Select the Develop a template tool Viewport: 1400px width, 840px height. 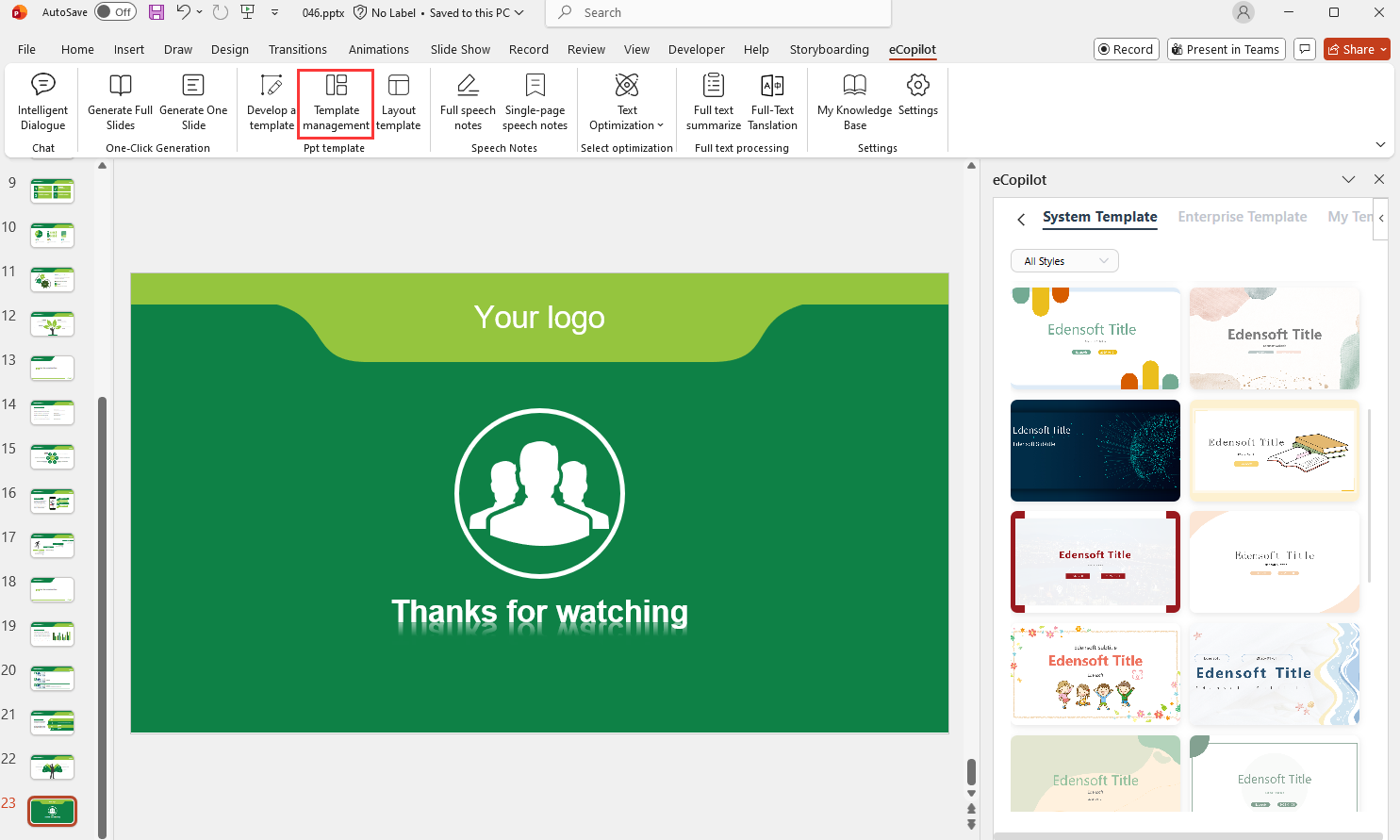[x=271, y=104]
